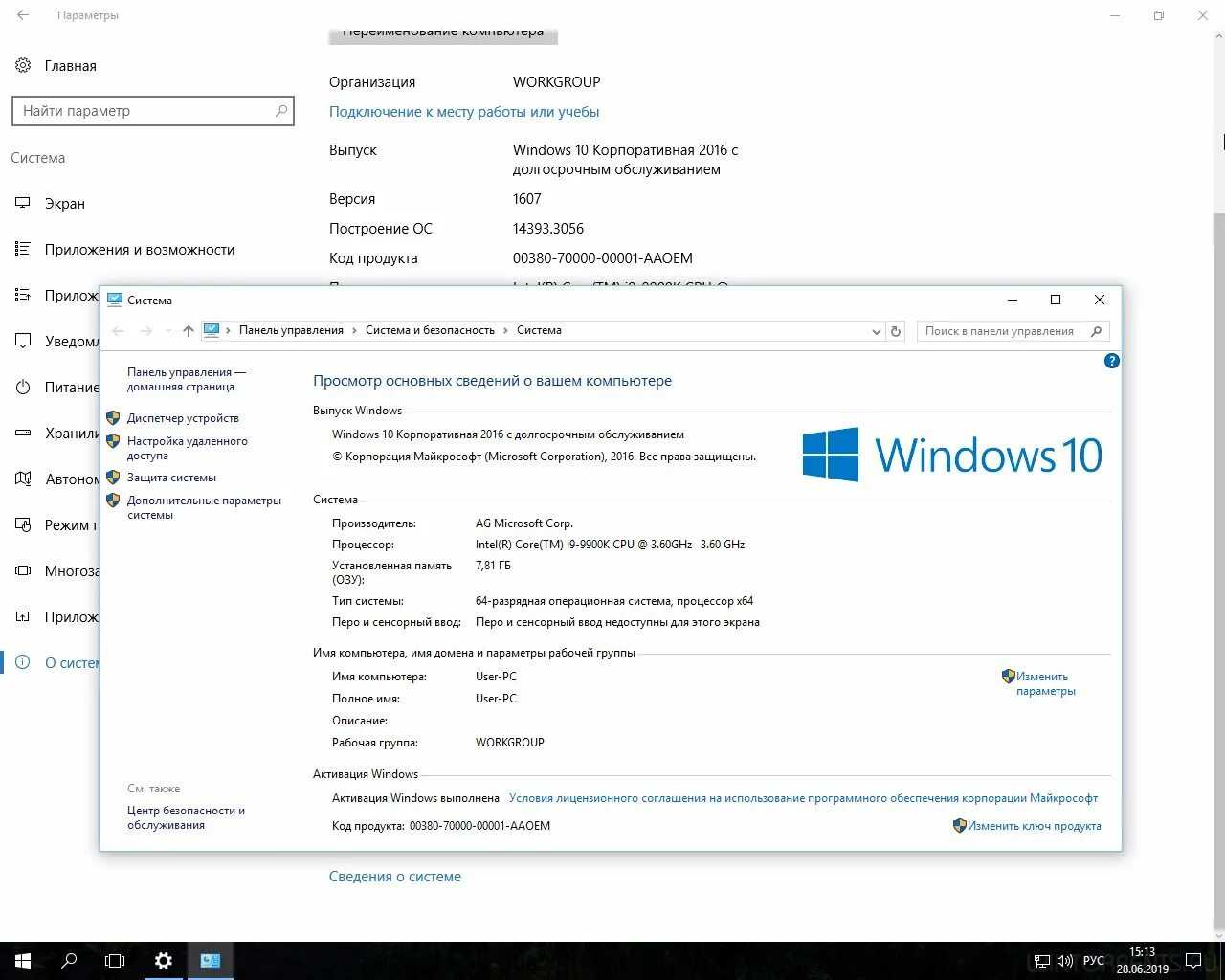
Task: Select the Хранилище sidebar item
Action: tap(56, 434)
